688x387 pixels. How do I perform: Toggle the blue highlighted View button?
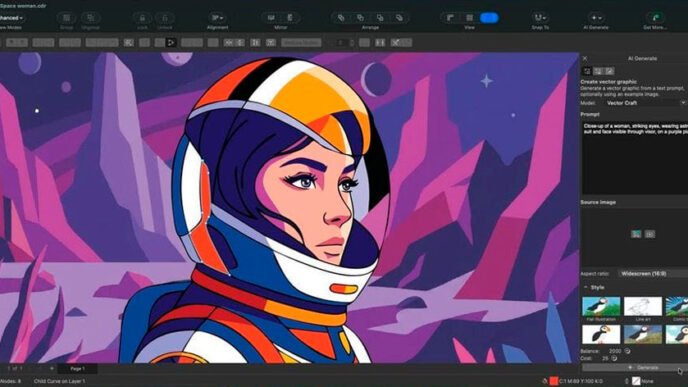click(489, 18)
